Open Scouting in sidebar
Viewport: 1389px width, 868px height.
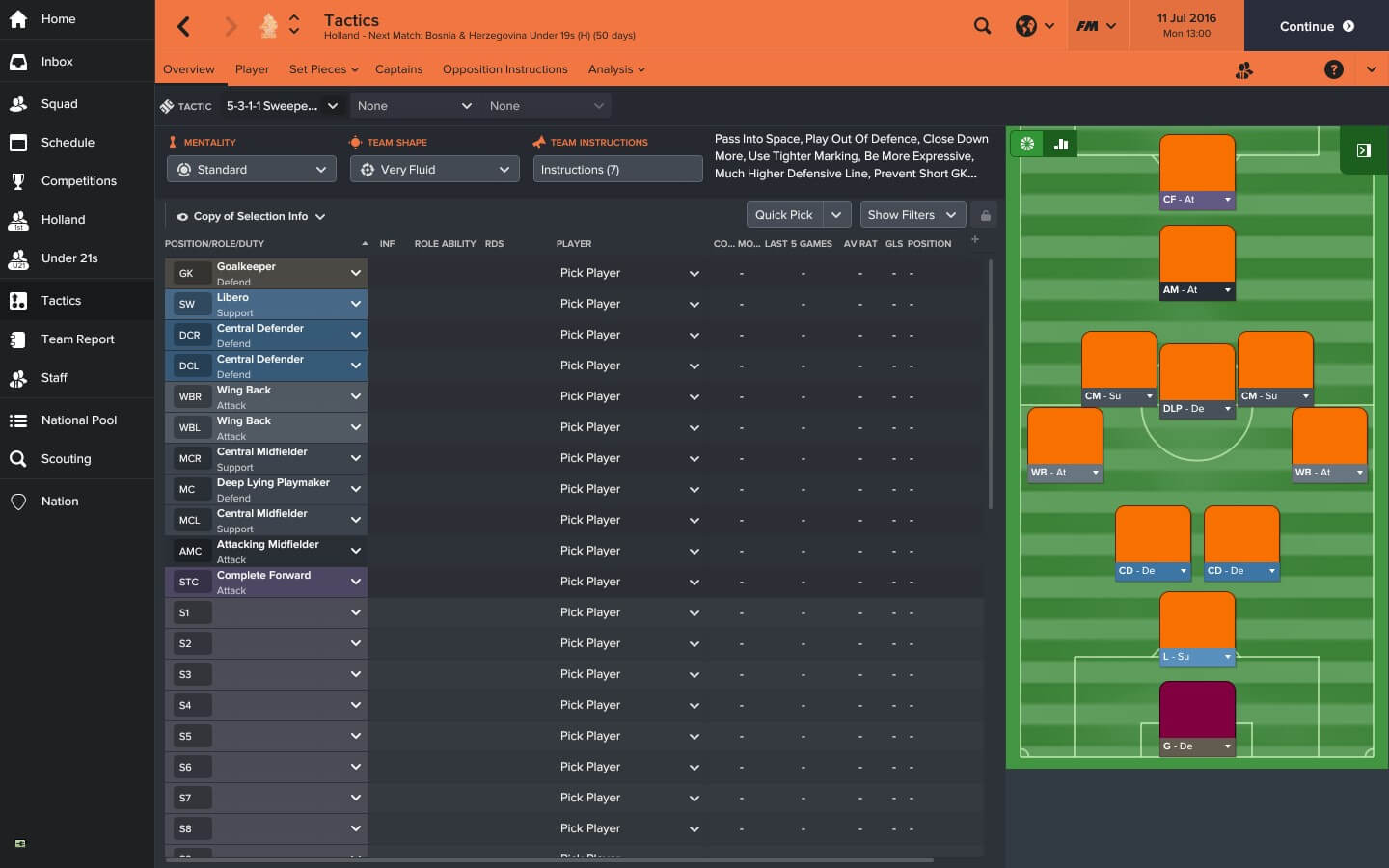[x=66, y=459]
